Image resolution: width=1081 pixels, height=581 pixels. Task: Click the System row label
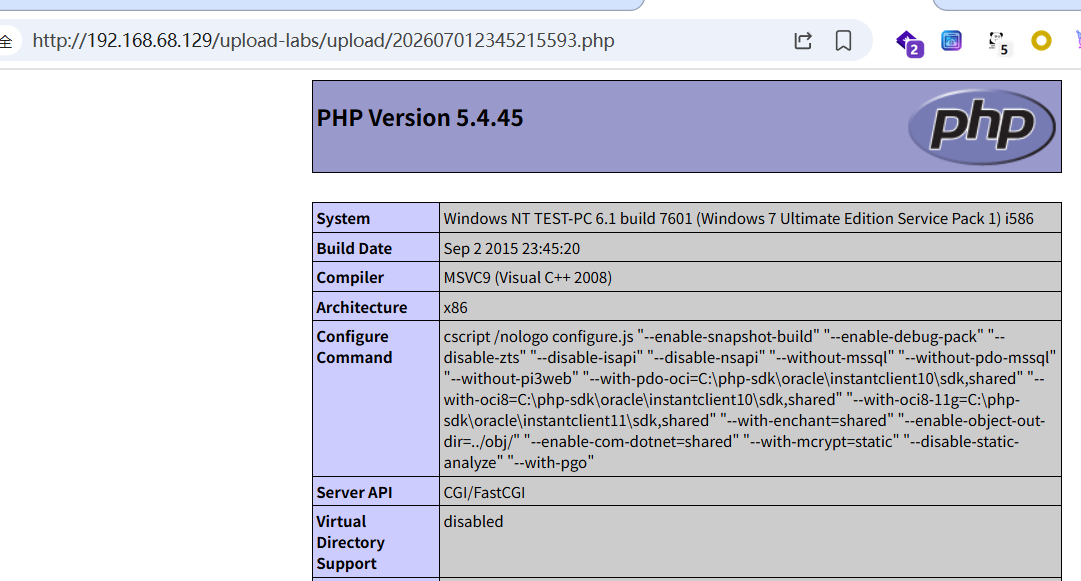(343, 218)
